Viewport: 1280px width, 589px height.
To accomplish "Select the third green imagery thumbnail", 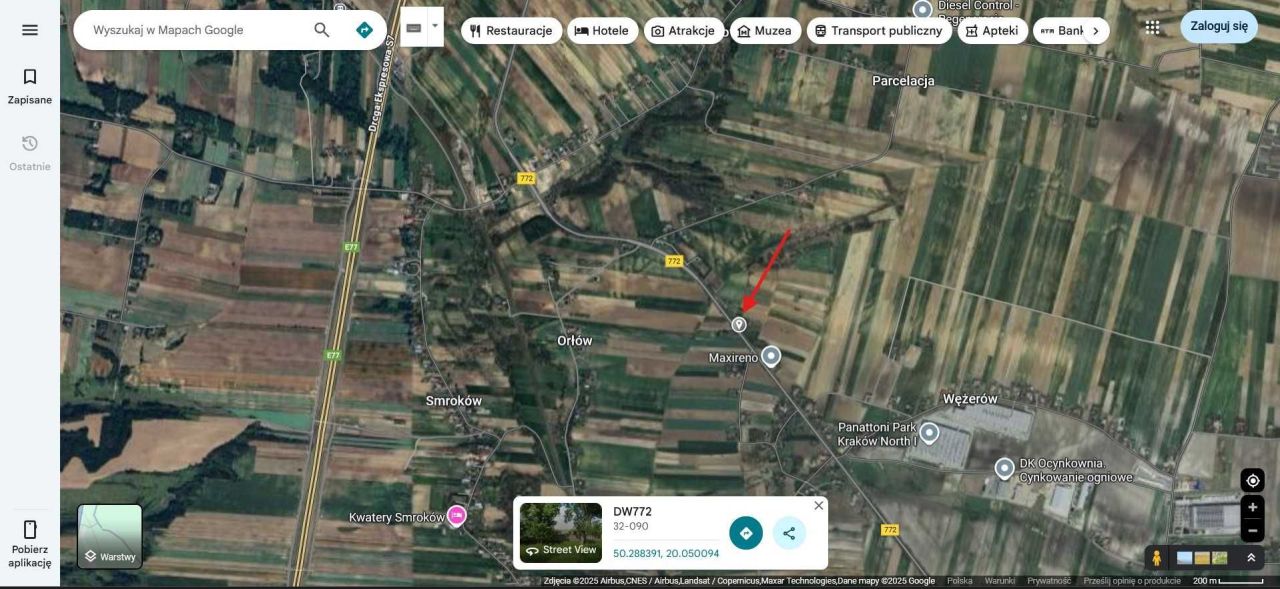I will coord(1220,557).
